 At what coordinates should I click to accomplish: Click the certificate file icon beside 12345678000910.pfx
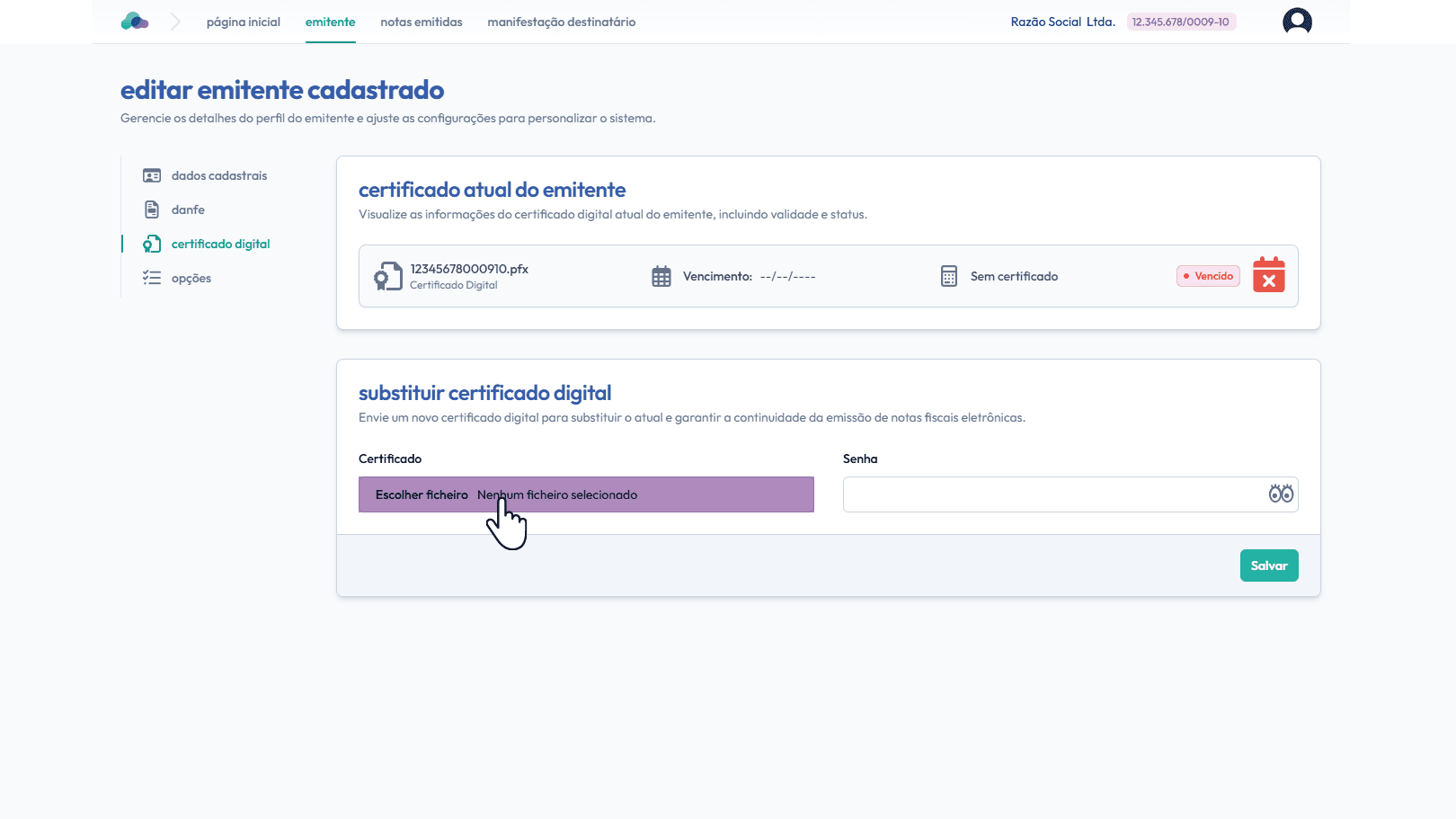(388, 276)
